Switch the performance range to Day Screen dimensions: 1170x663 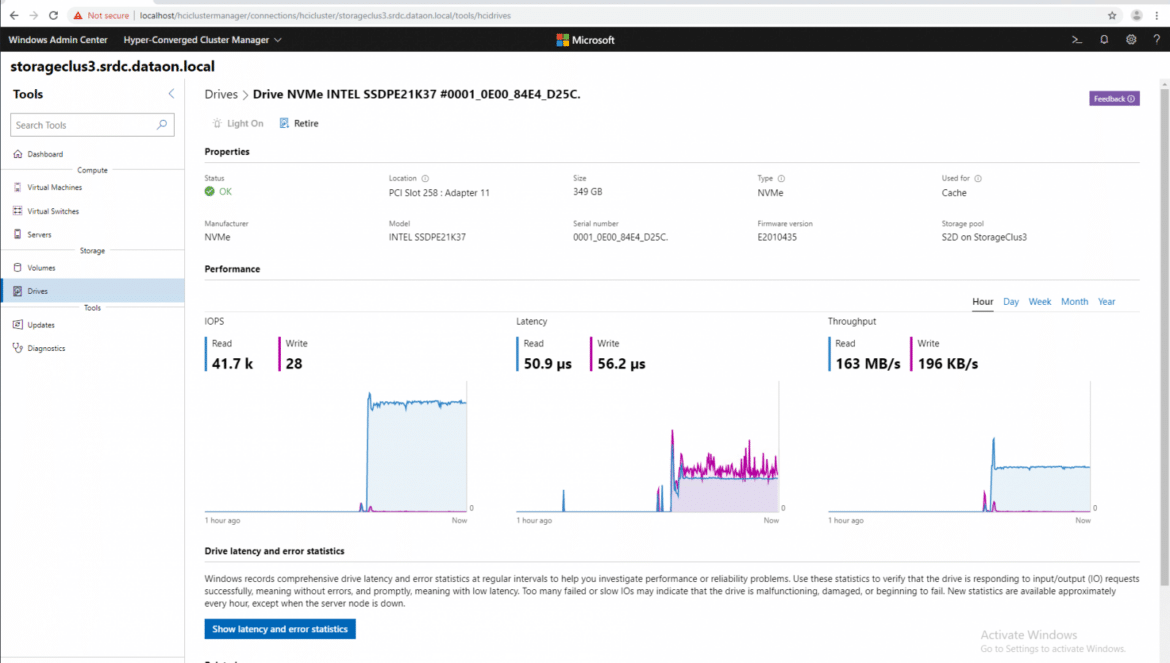[1010, 301]
